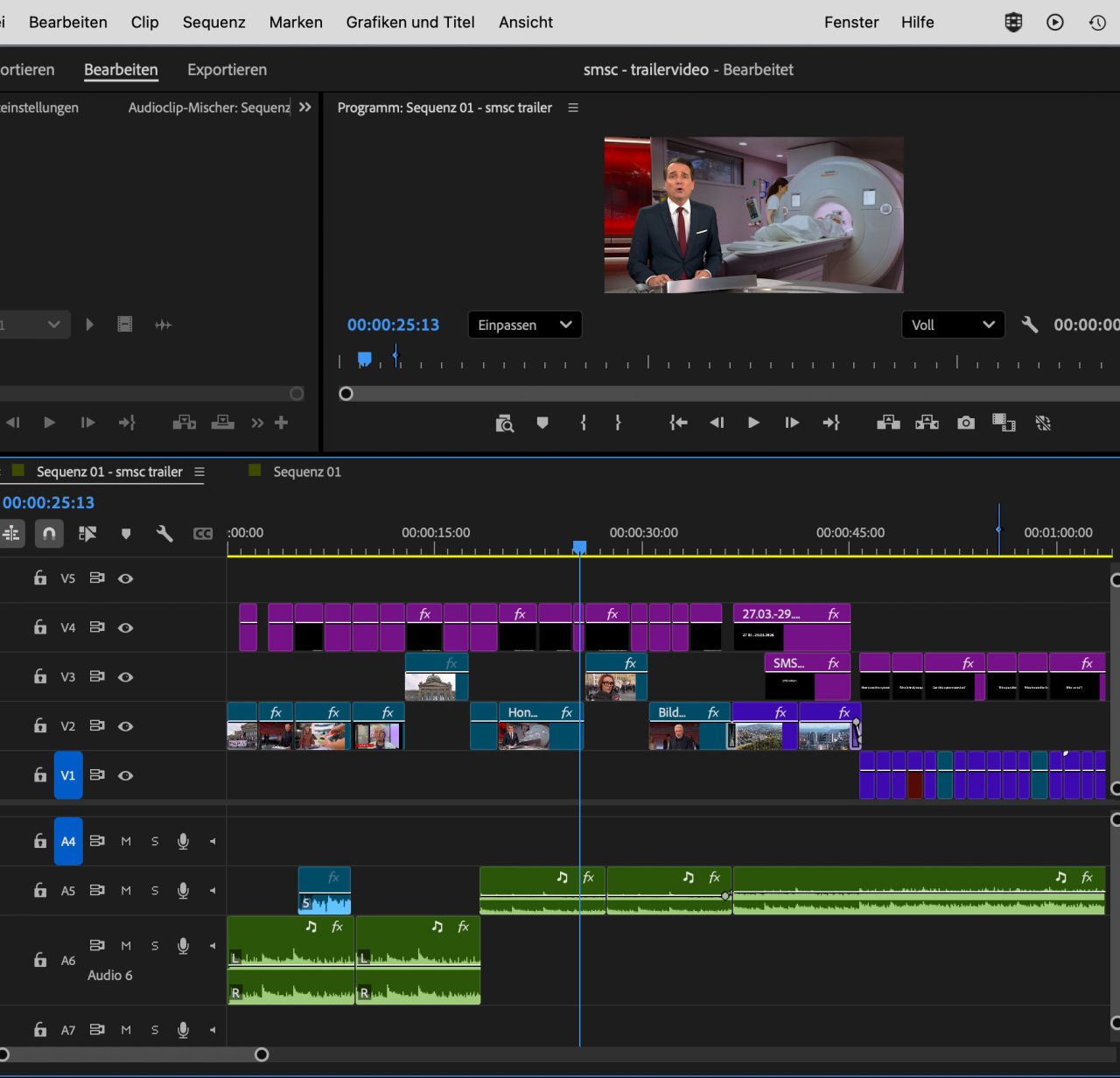Open the Sequenz menu
This screenshot has width=1120, height=1078.
(213, 22)
